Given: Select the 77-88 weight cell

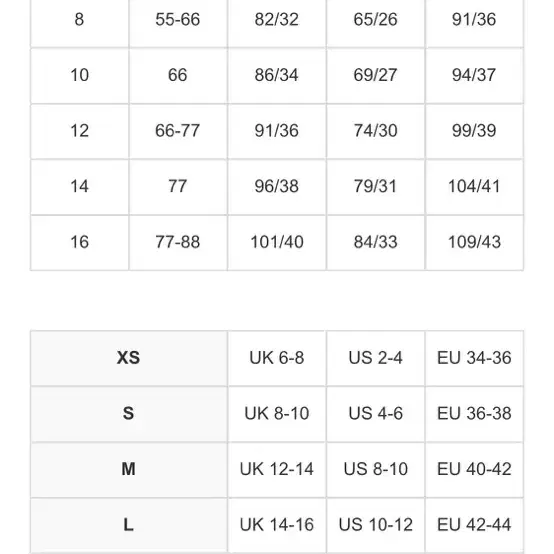Looking at the screenshot, I should click(178, 242).
